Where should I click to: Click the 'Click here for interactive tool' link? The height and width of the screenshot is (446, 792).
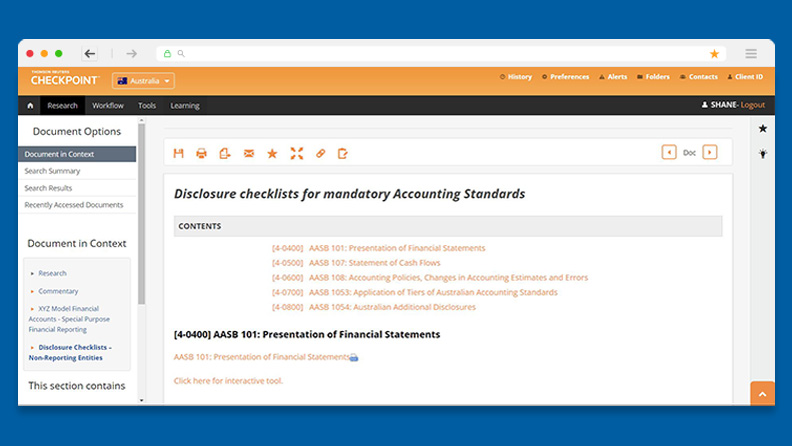point(228,380)
